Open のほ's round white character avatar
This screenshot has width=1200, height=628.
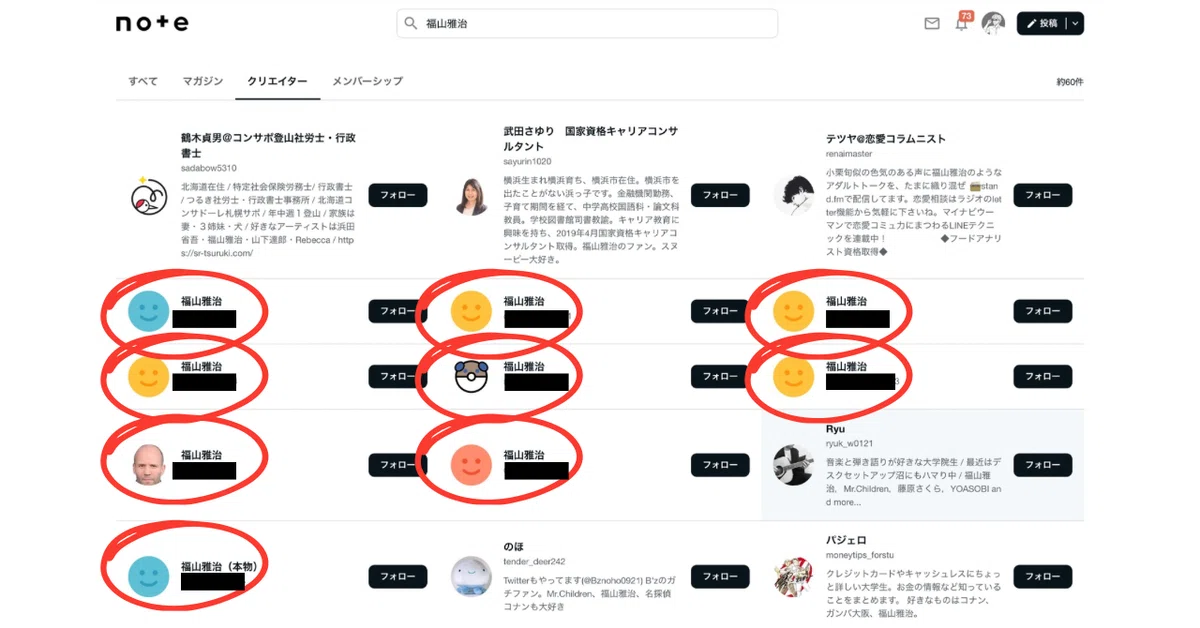tap(471, 577)
